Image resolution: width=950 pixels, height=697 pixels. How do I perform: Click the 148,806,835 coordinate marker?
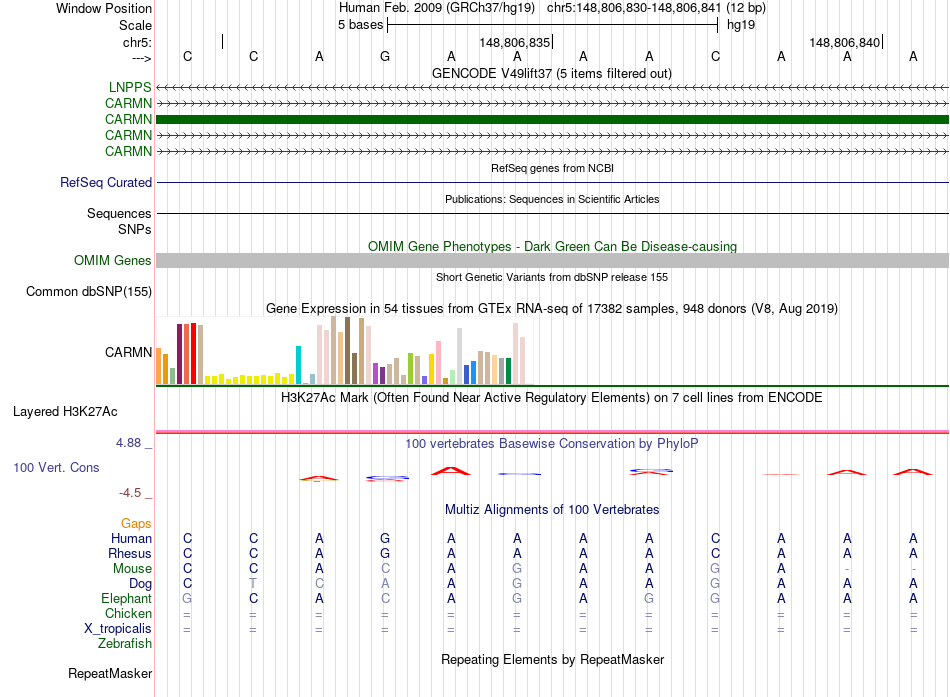[516, 42]
